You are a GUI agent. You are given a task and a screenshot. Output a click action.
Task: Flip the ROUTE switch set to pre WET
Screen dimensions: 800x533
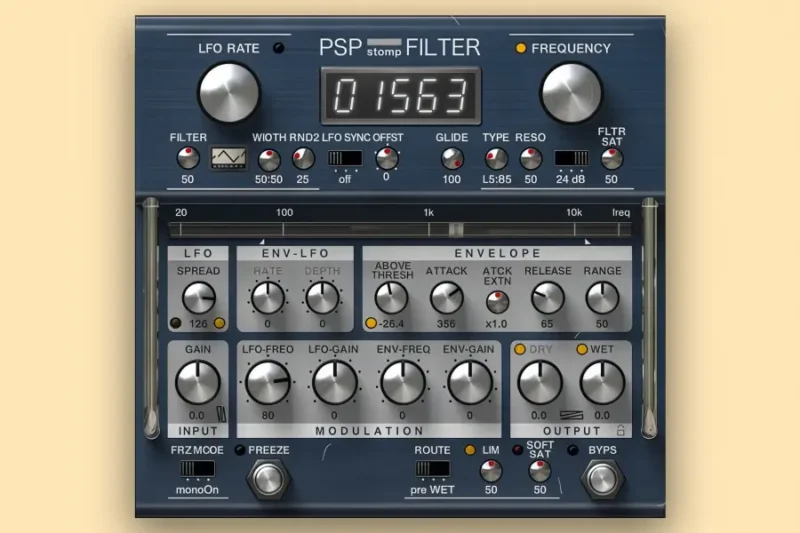(x=433, y=468)
